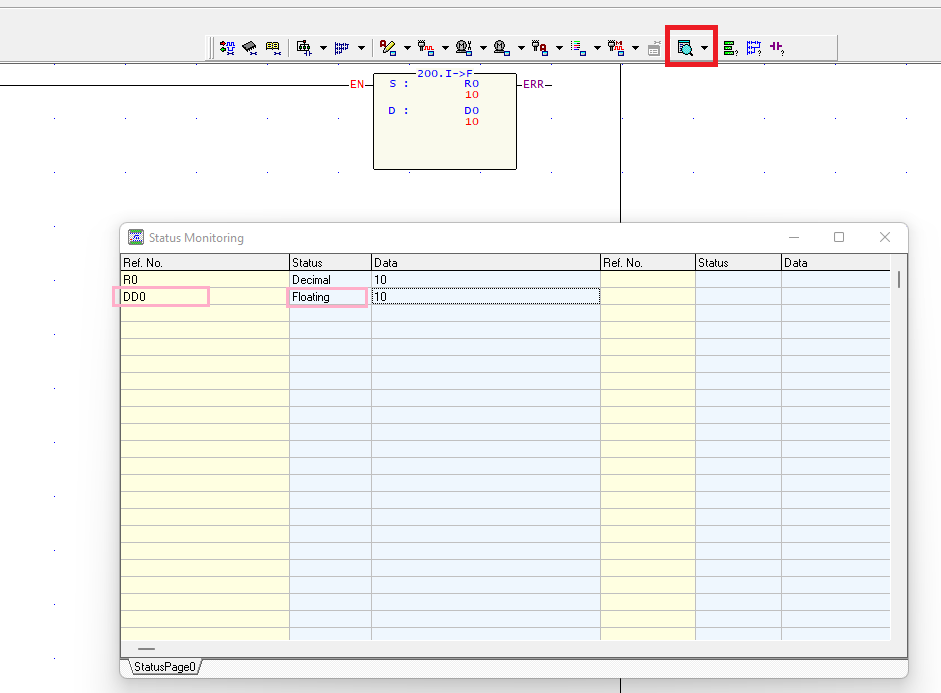This screenshot has height=693, width=941.
Task: Click the purple contact help icon
Action: [776, 47]
